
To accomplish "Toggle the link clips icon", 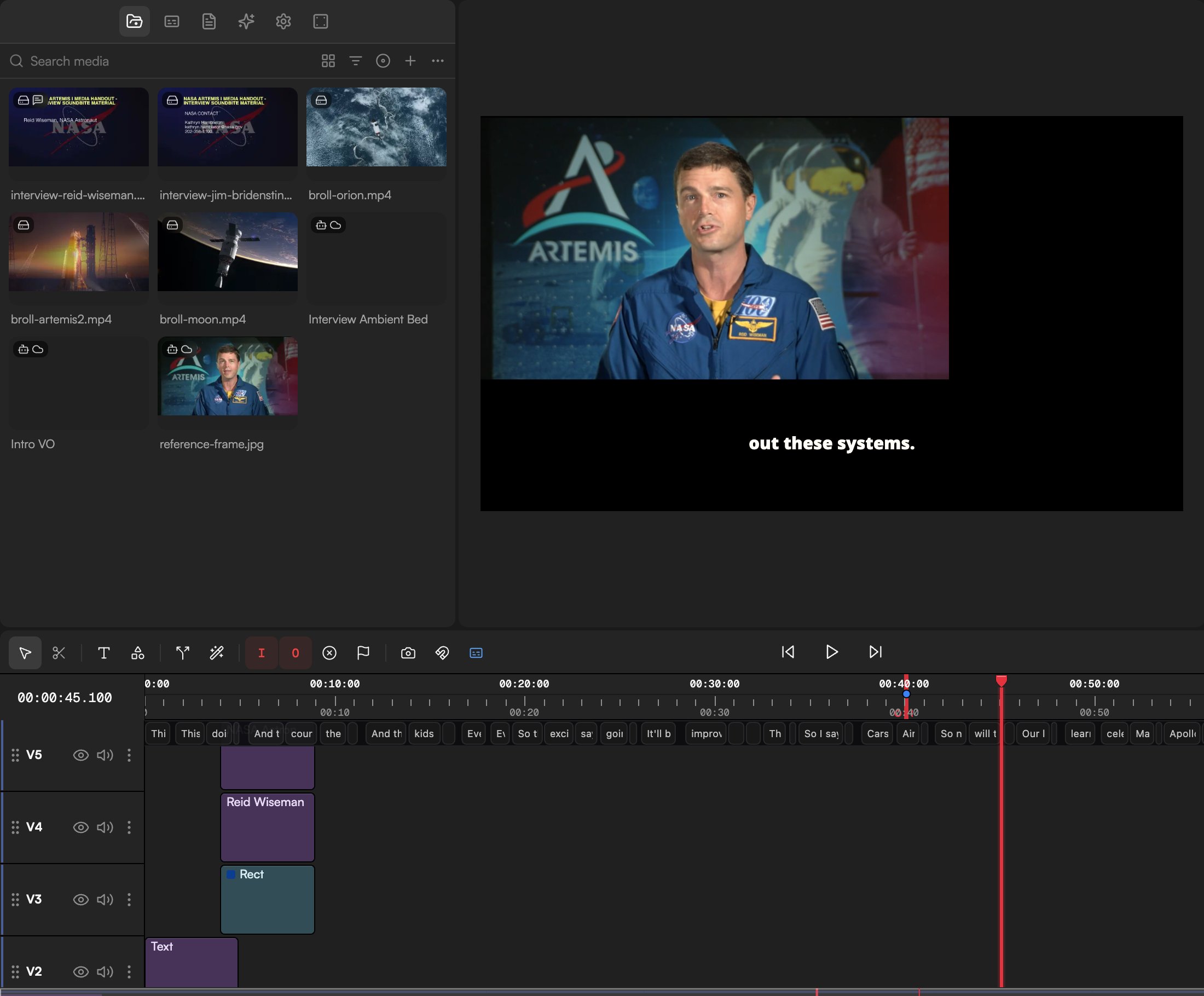I will [x=442, y=652].
